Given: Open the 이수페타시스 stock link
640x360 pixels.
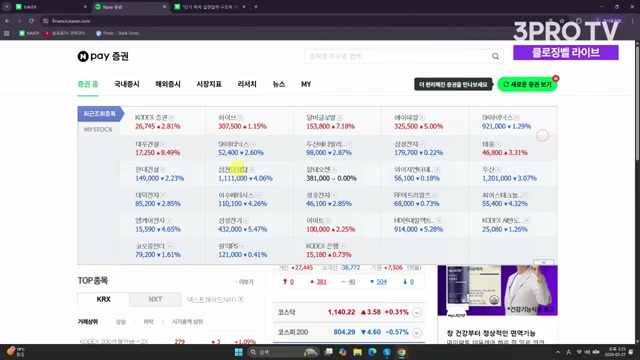Looking at the screenshot, I should pyautogui.click(x=236, y=195).
